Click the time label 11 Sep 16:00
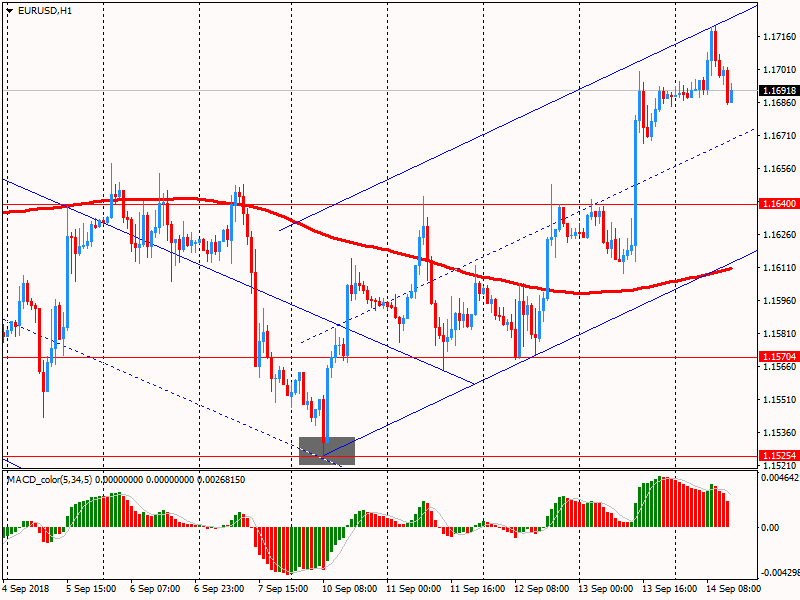Image resolution: width=800 pixels, height=600 pixels. coord(478,589)
